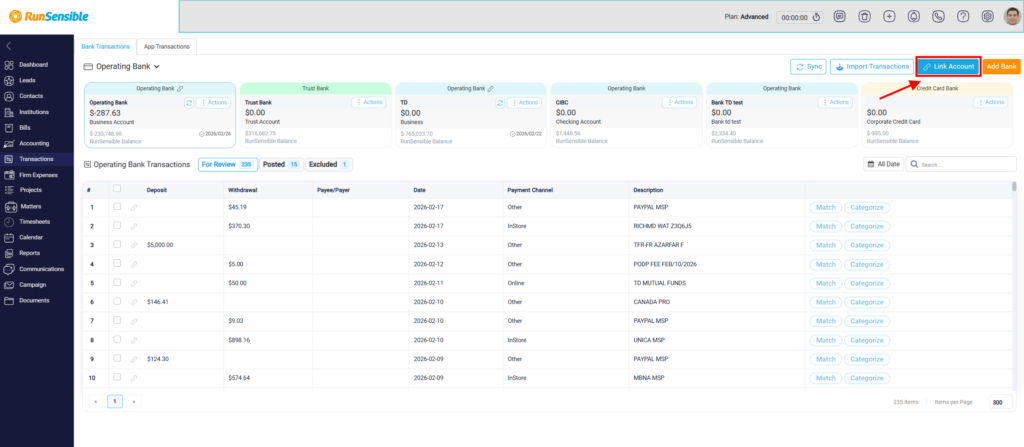
Task: Open Actions menu on TD card
Action: point(524,103)
